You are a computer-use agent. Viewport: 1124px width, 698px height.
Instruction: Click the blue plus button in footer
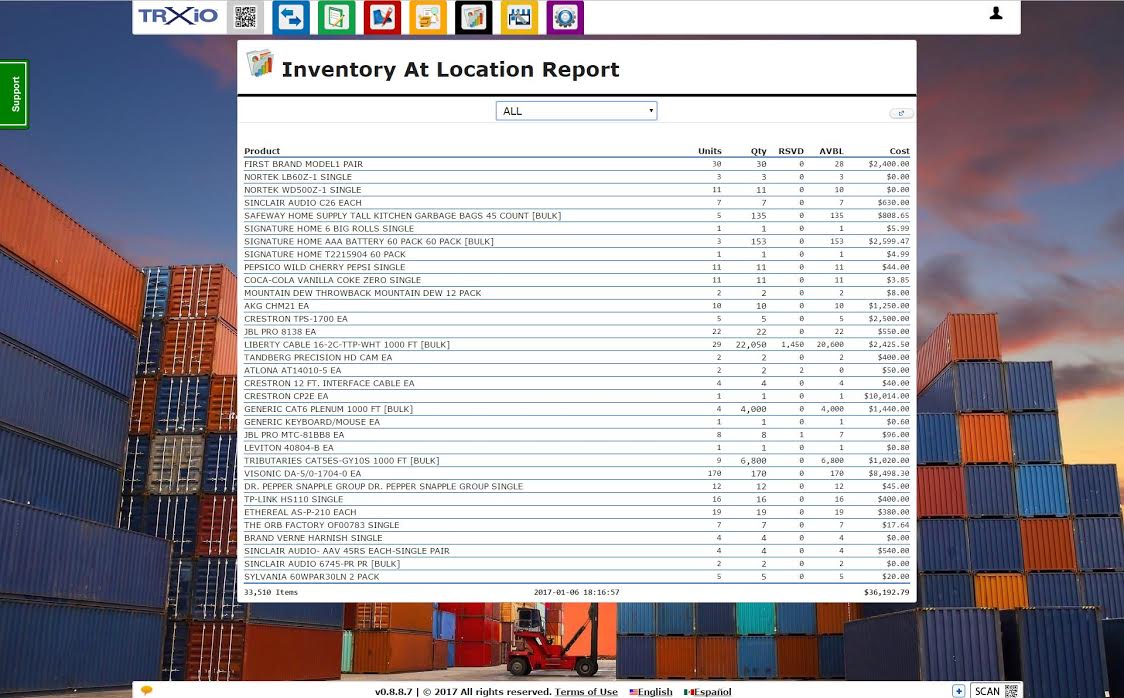(959, 691)
